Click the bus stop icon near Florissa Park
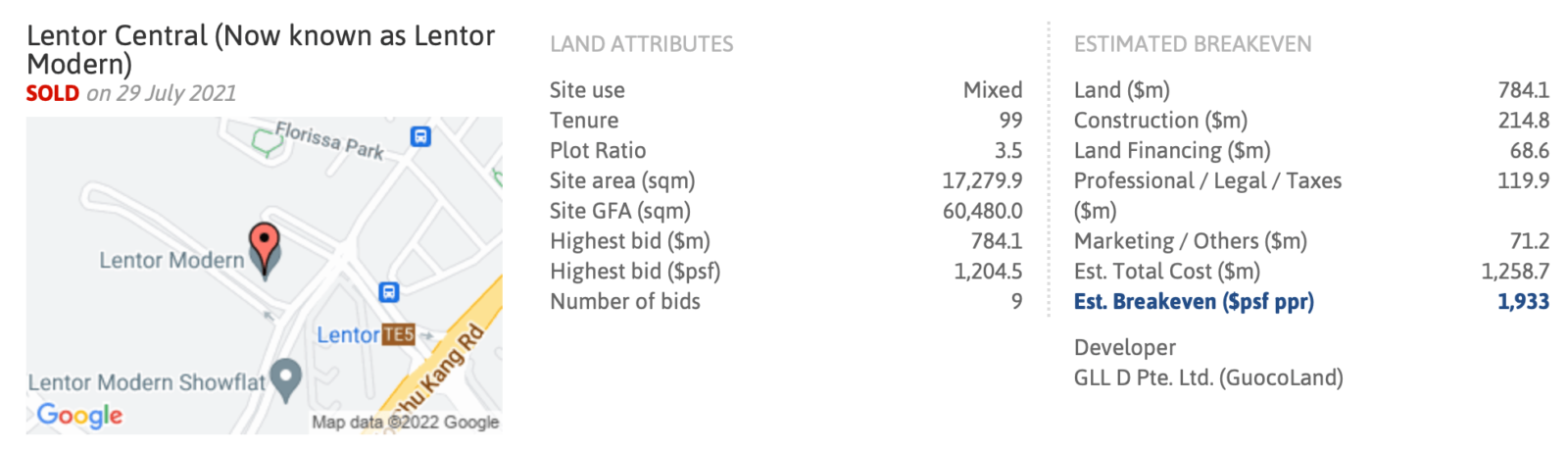 420,136
